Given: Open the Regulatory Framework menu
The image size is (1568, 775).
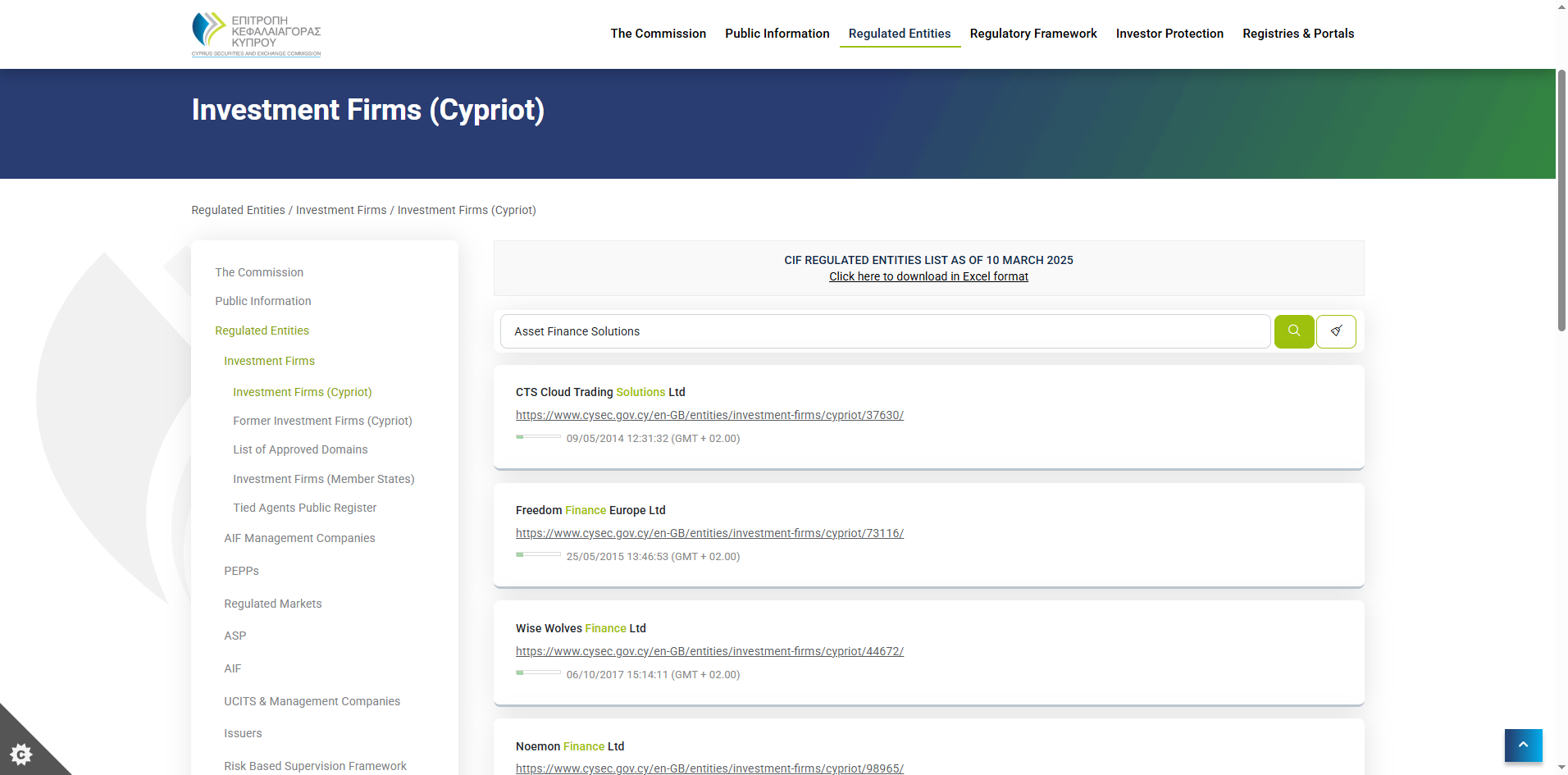Looking at the screenshot, I should [x=1032, y=34].
